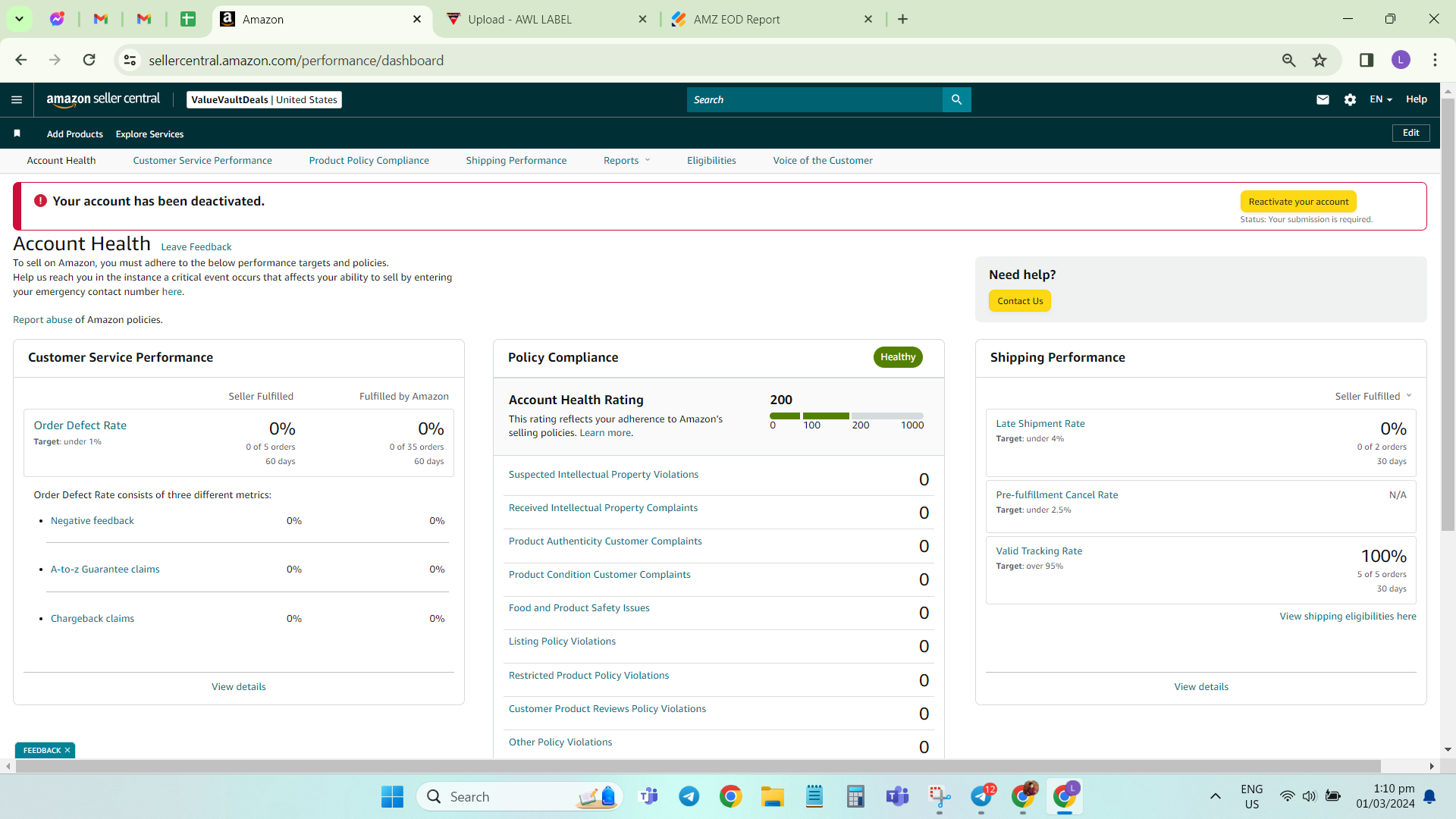Expand the Reports dropdown menu
1456x819 pixels.
point(626,160)
